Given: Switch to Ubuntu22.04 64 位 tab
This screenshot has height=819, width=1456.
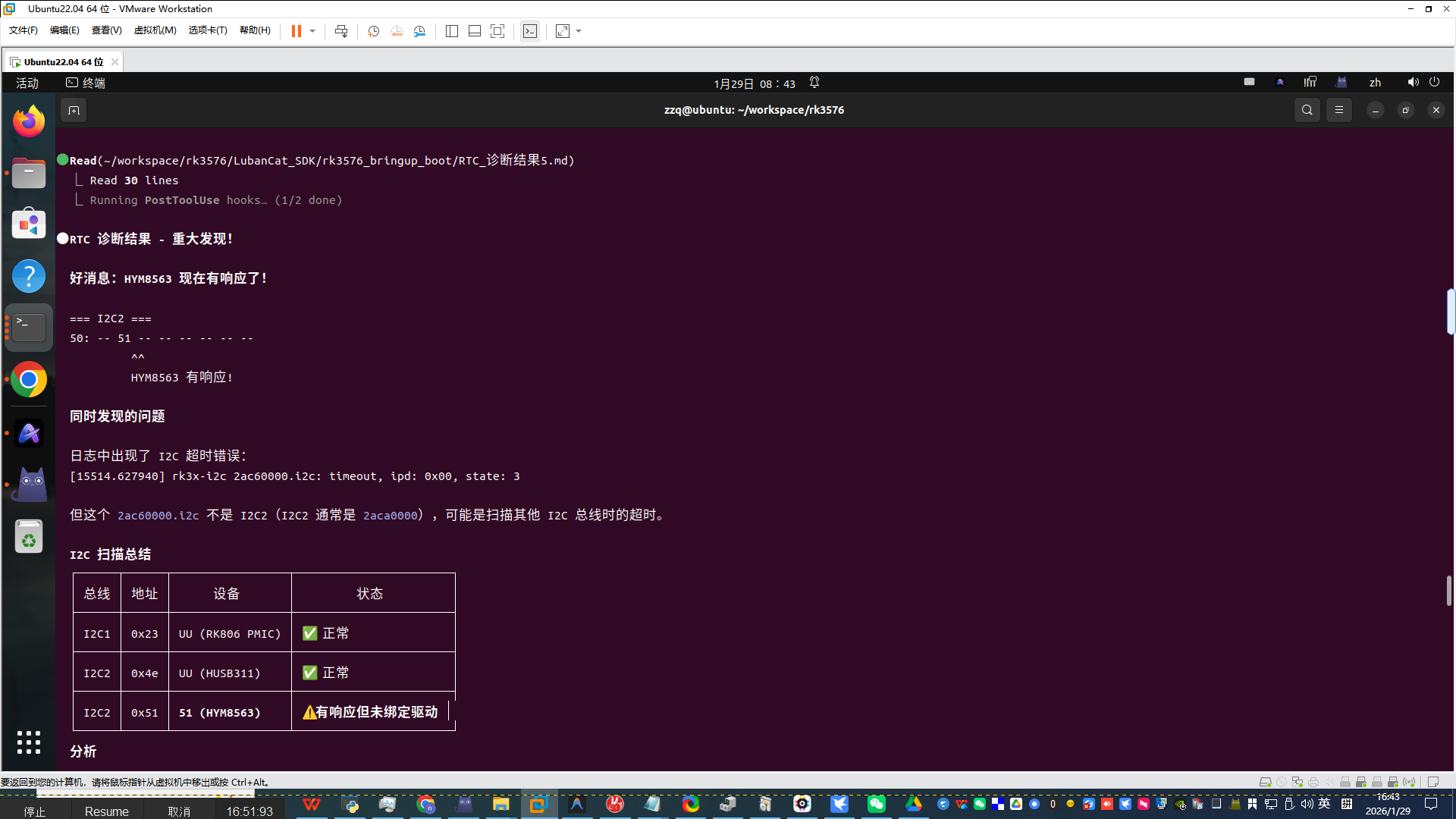Looking at the screenshot, I should click(x=63, y=62).
